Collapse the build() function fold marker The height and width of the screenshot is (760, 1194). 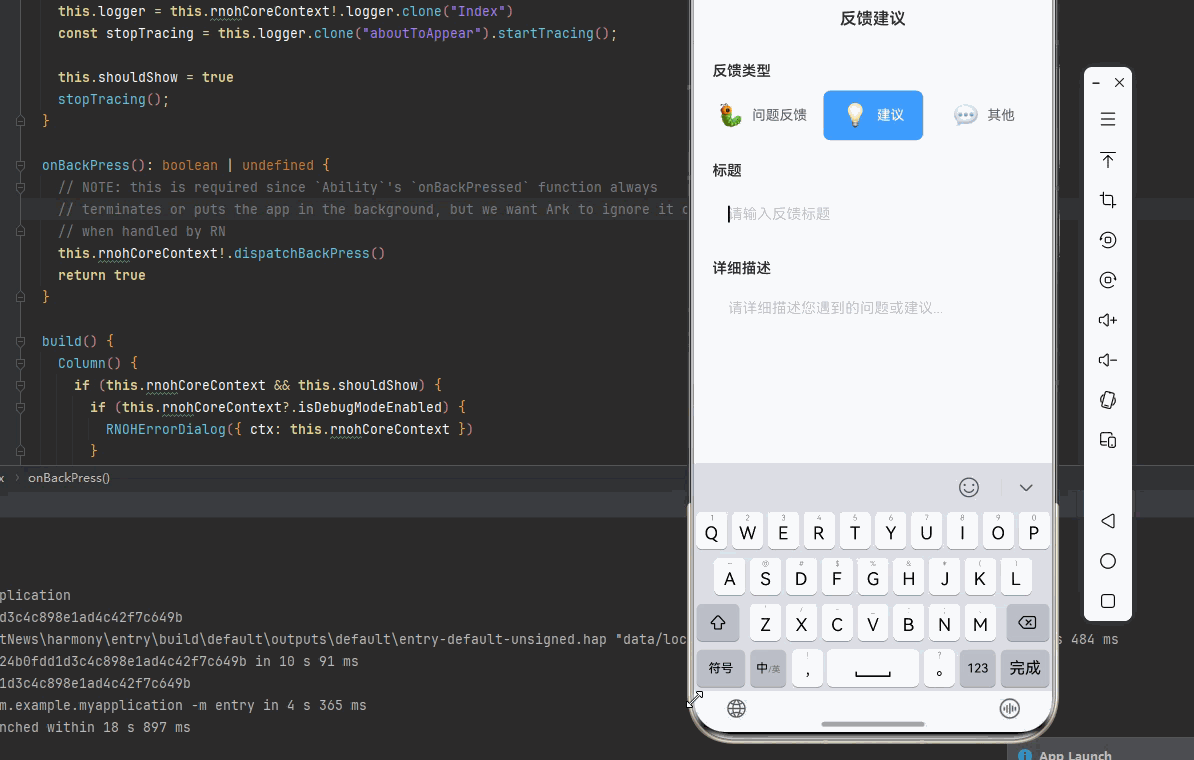tap(21, 341)
